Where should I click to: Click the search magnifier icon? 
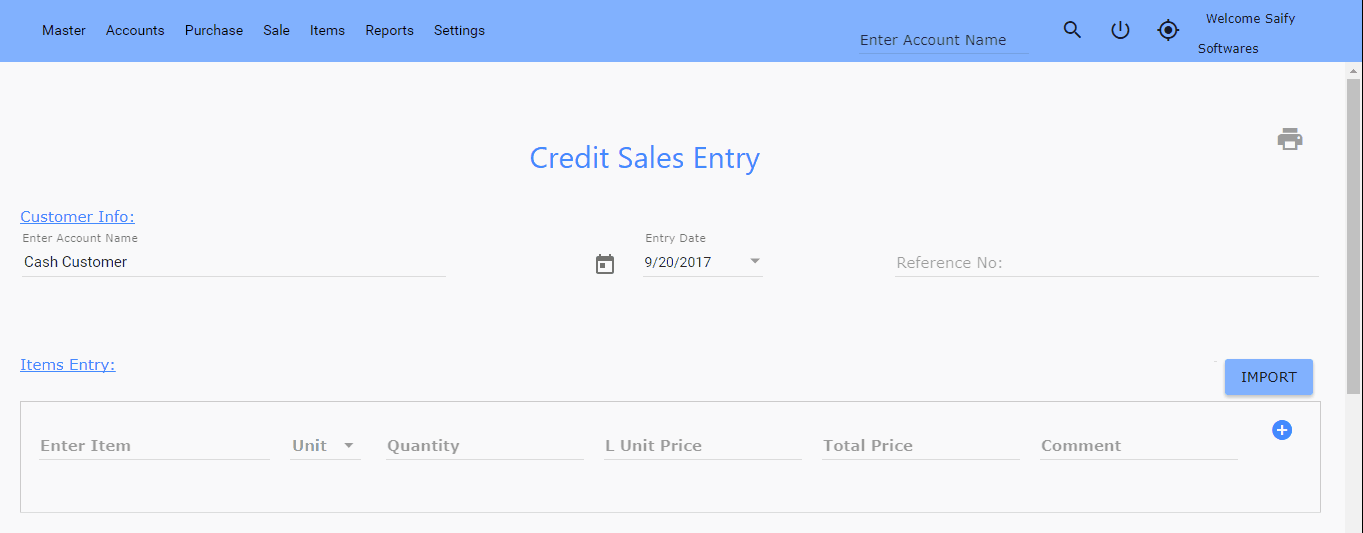[1072, 30]
